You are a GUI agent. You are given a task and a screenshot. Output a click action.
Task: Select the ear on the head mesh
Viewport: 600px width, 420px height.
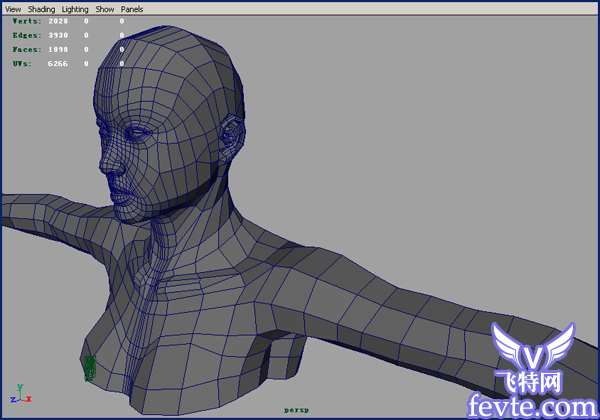click(x=232, y=137)
